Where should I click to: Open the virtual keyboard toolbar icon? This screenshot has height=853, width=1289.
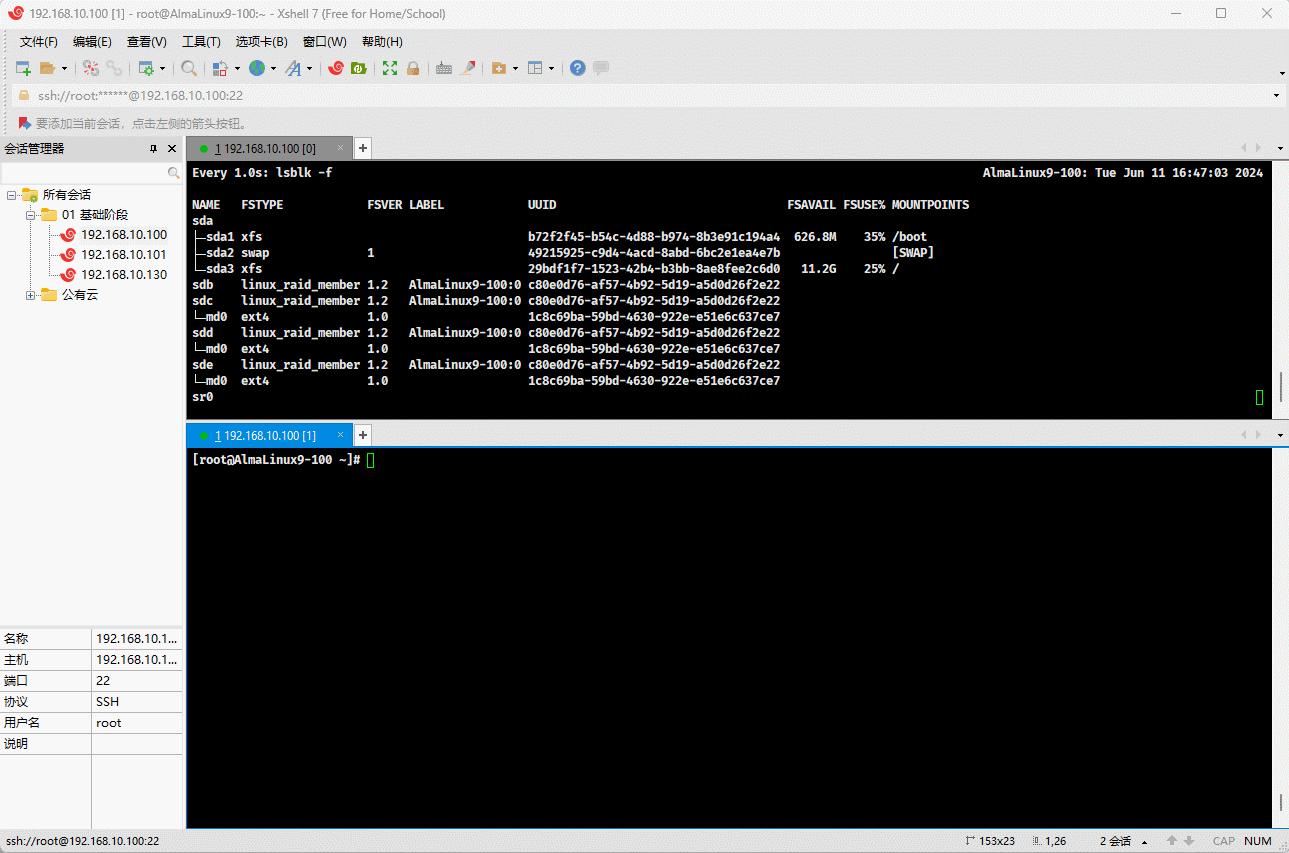(443, 68)
